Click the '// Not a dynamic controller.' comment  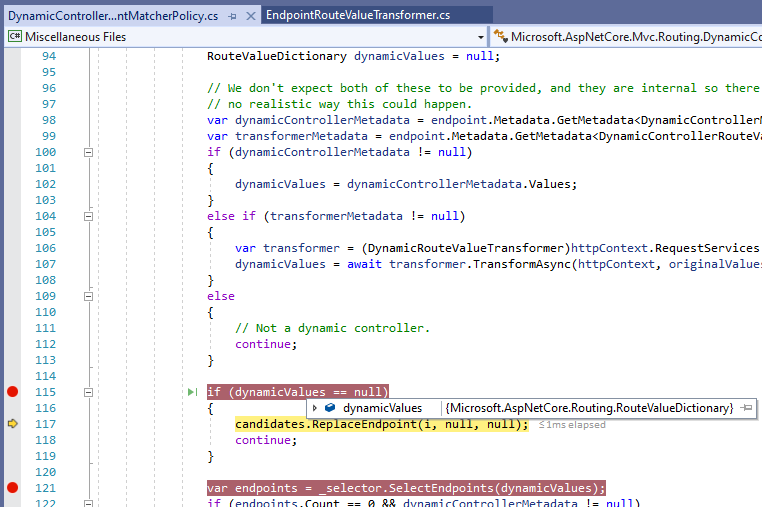332,328
